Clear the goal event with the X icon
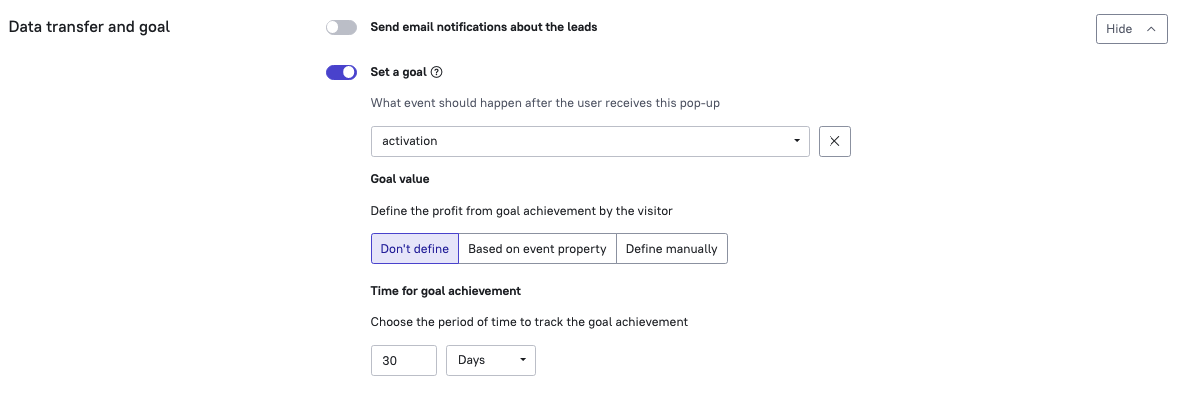The image size is (1177, 410). pos(835,141)
